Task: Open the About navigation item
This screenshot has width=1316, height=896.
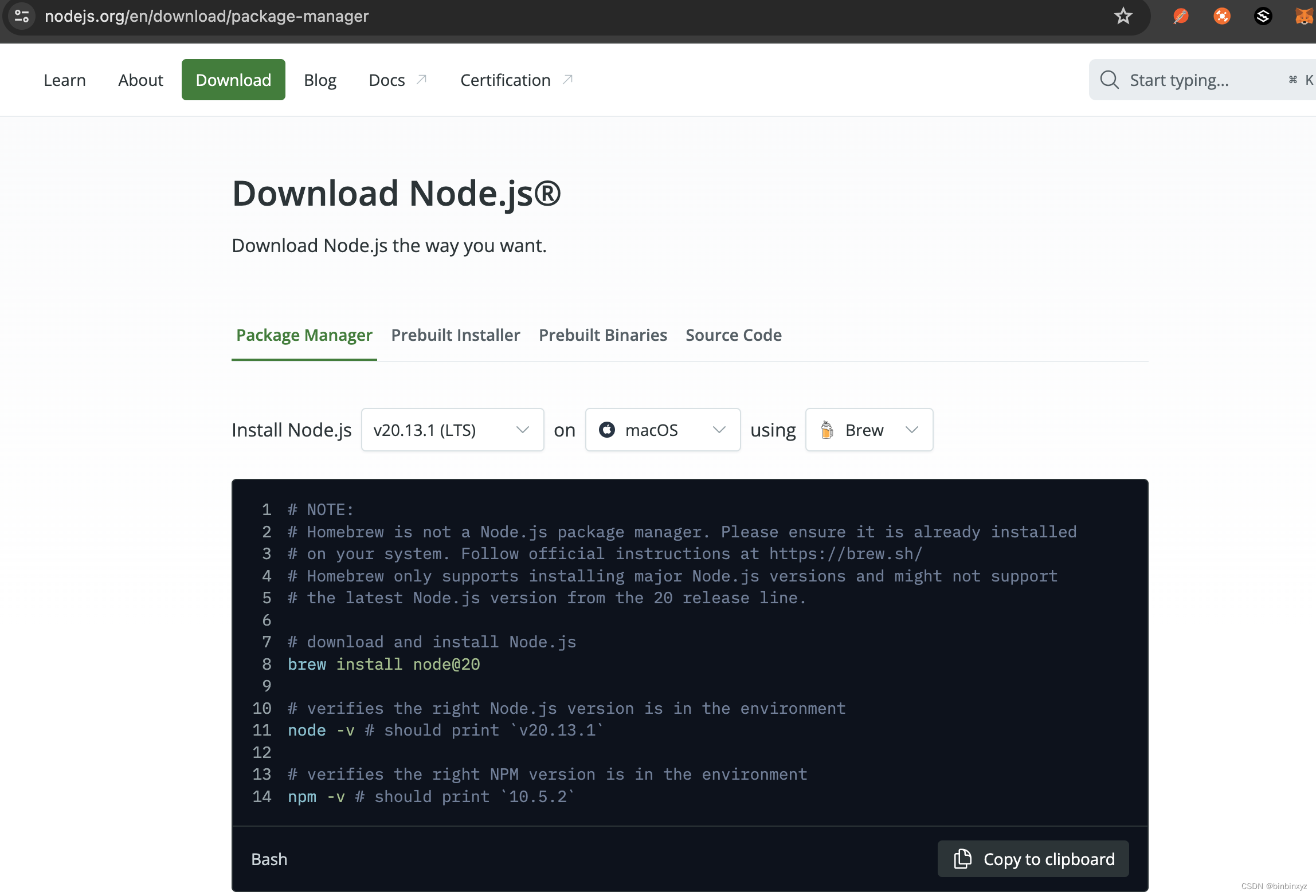Action: 140,80
